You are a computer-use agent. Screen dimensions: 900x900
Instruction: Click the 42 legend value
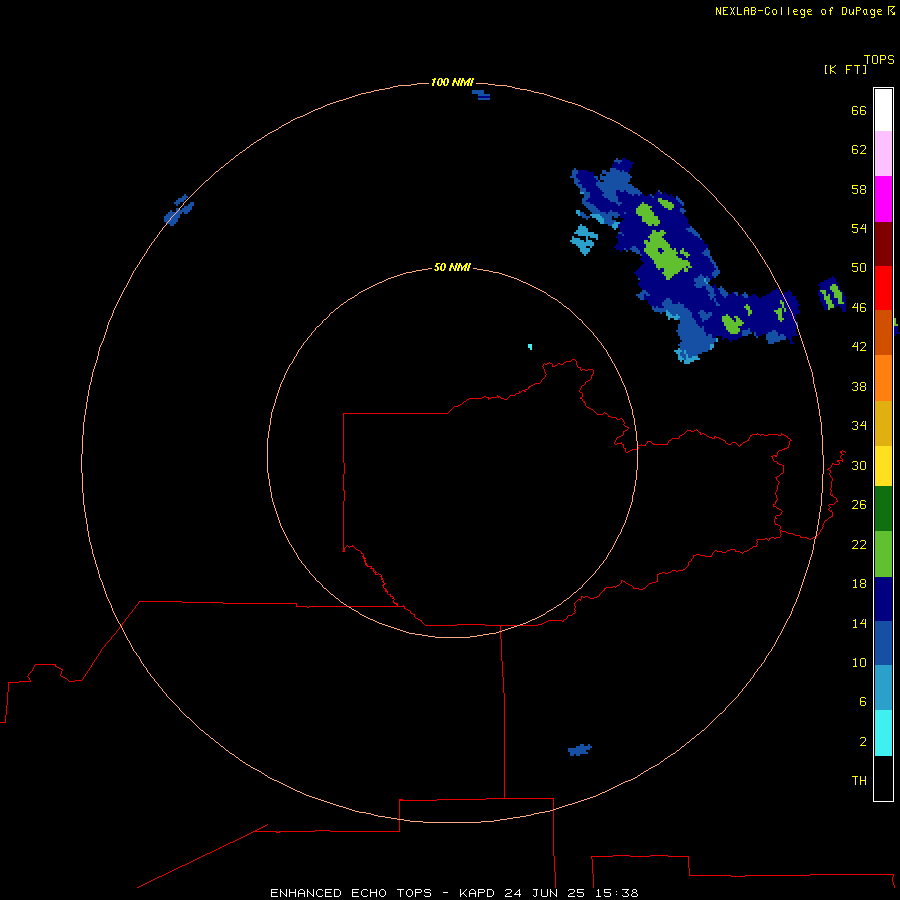point(859,346)
